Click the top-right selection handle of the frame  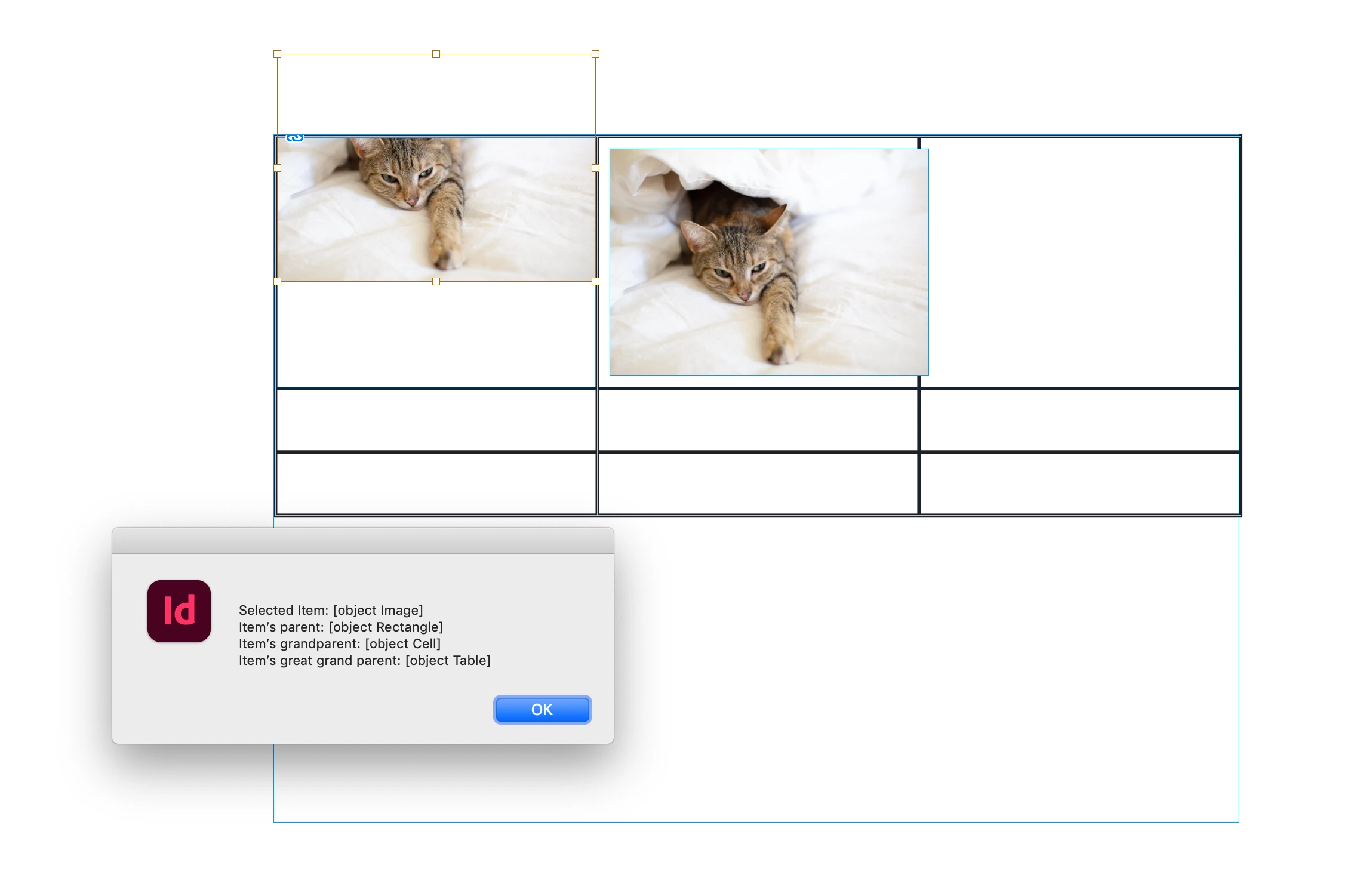(595, 54)
